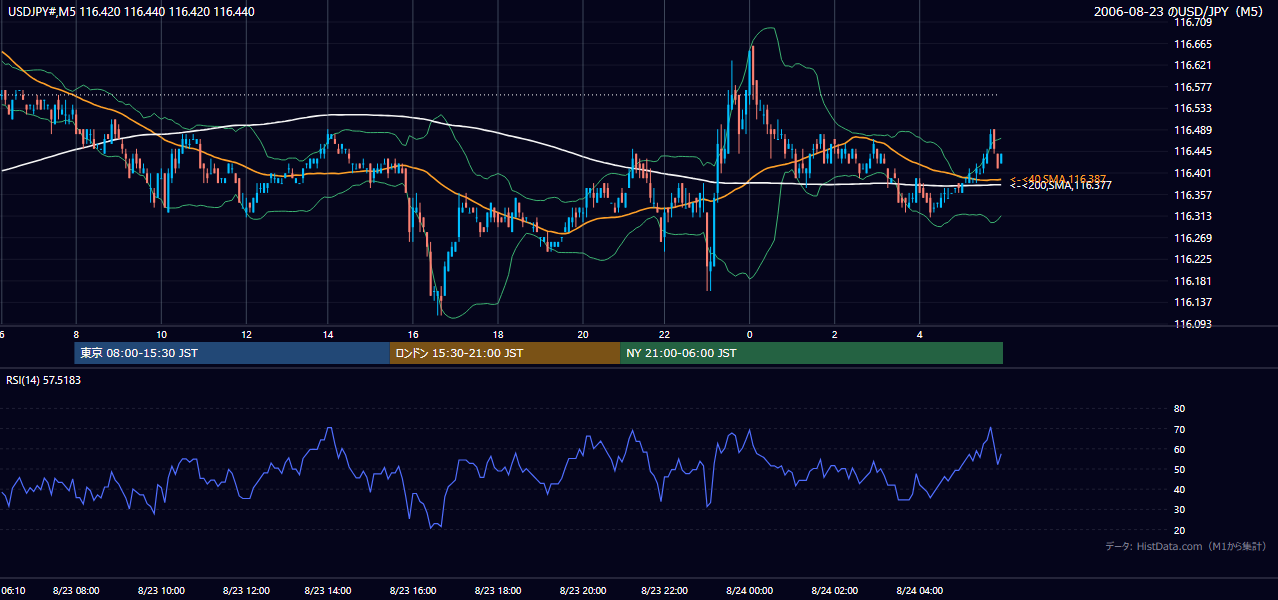Click the 8/24 02:00 date label

pos(834,591)
